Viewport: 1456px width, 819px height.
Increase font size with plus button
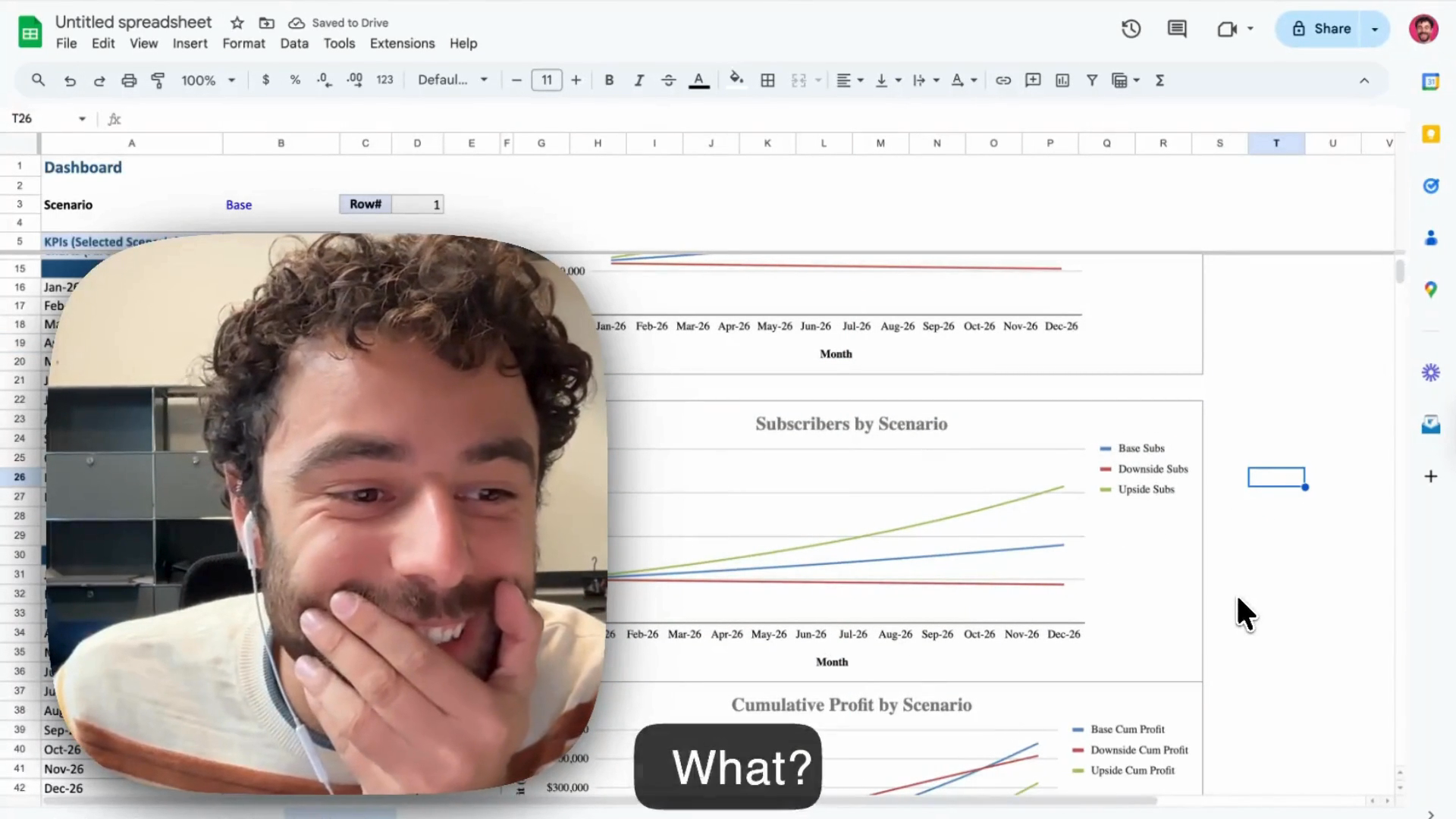pyautogui.click(x=576, y=80)
